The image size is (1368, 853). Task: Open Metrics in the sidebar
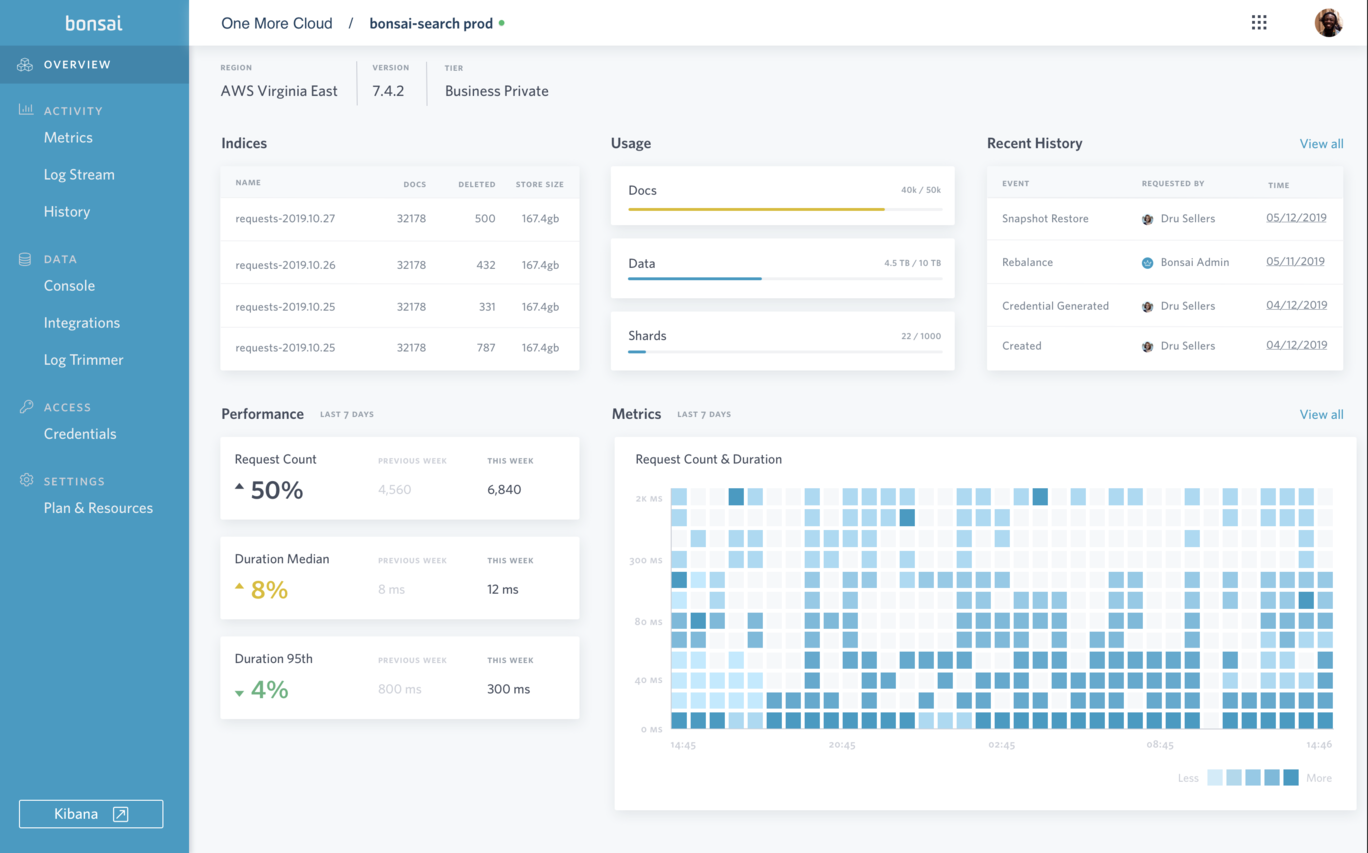point(68,138)
